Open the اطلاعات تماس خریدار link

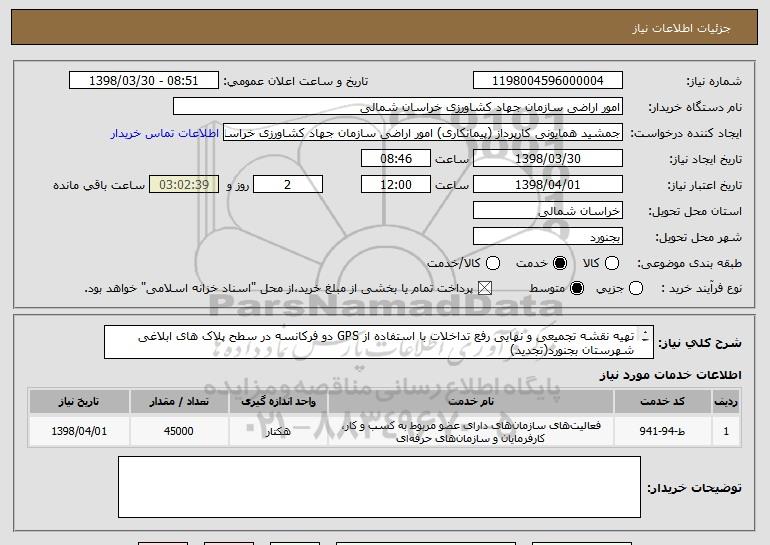165,133
